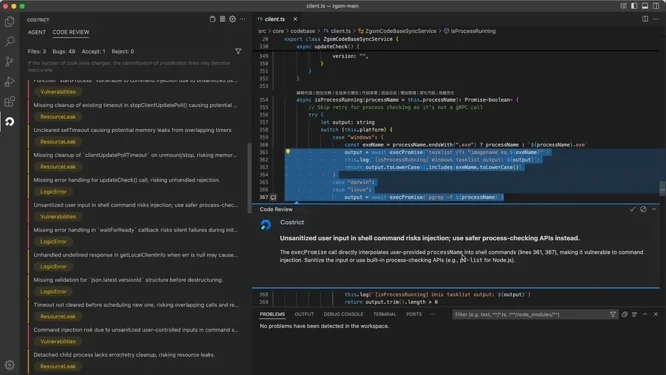
Task: Open 'Unhandled undefined response in getLocalClientInfo' issue
Action: (136, 255)
